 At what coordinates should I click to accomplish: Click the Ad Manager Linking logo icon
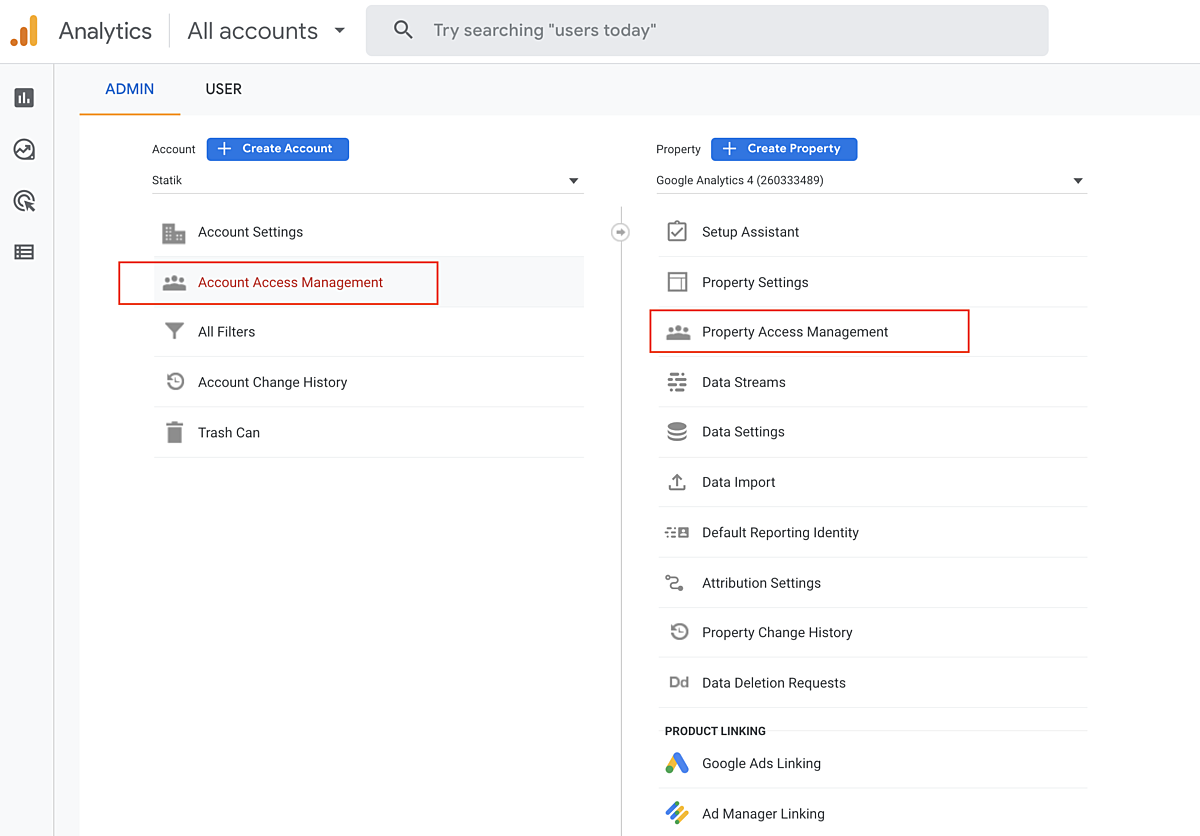677,813
